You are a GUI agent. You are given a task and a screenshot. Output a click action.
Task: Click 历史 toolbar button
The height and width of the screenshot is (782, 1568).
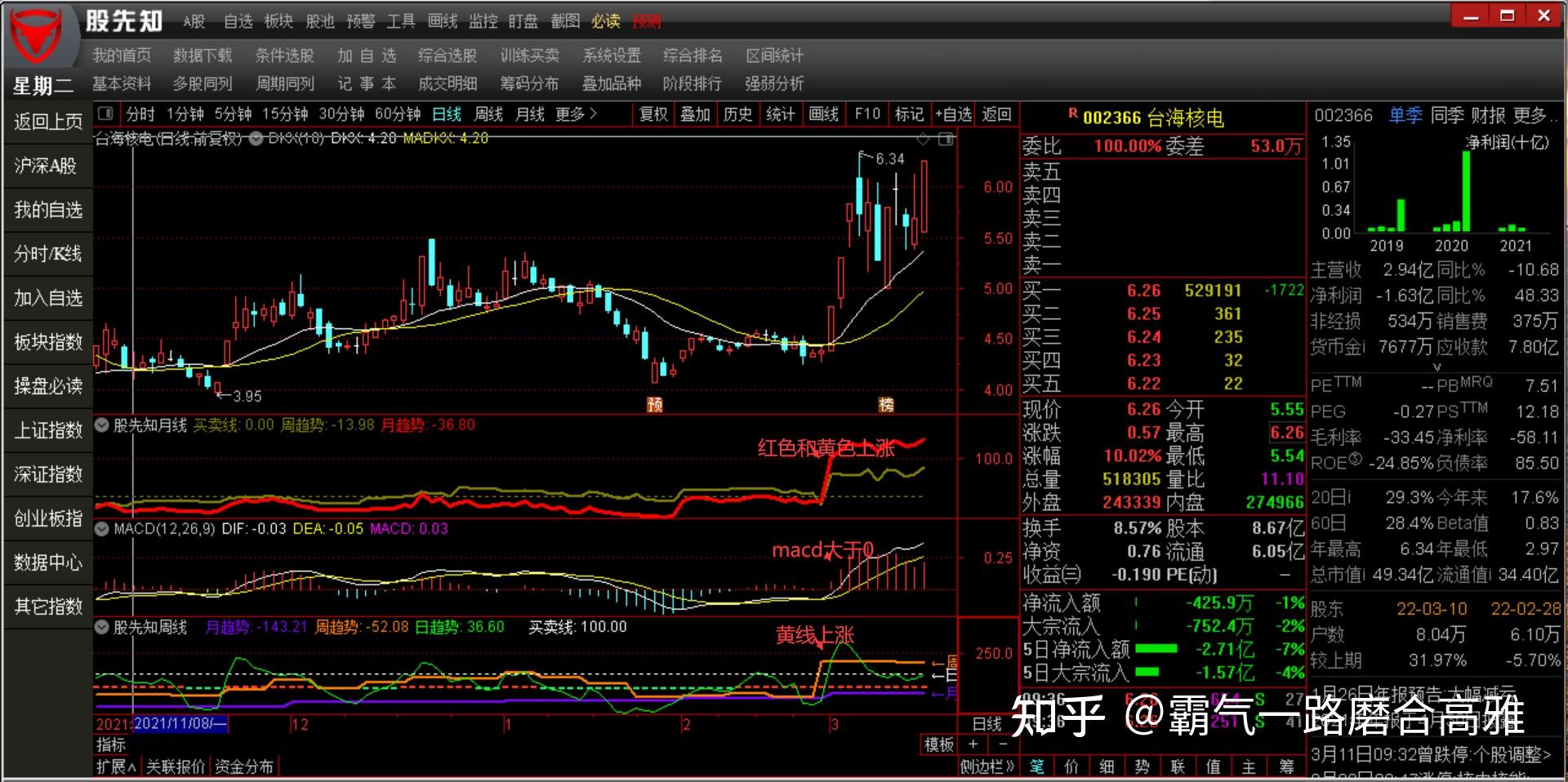[738, 114]
